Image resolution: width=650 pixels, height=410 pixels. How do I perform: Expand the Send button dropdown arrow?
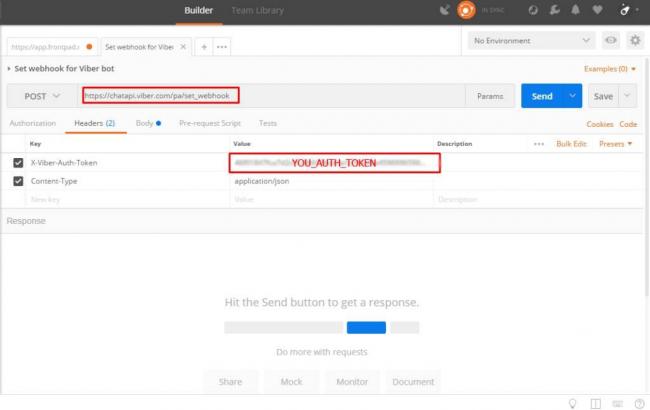572,96
